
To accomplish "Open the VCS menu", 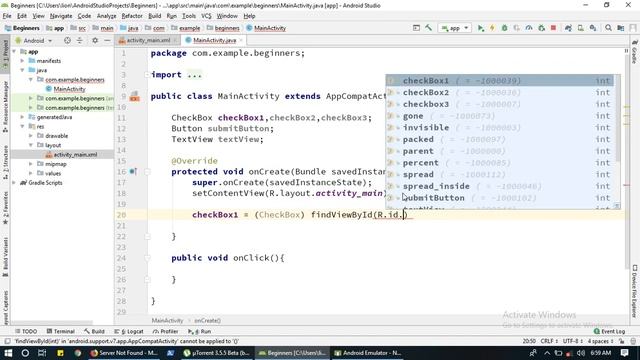I will tap(206, 16).
